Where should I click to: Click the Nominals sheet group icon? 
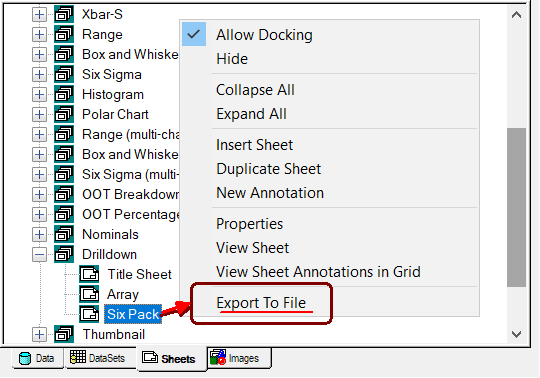point(64,234)
